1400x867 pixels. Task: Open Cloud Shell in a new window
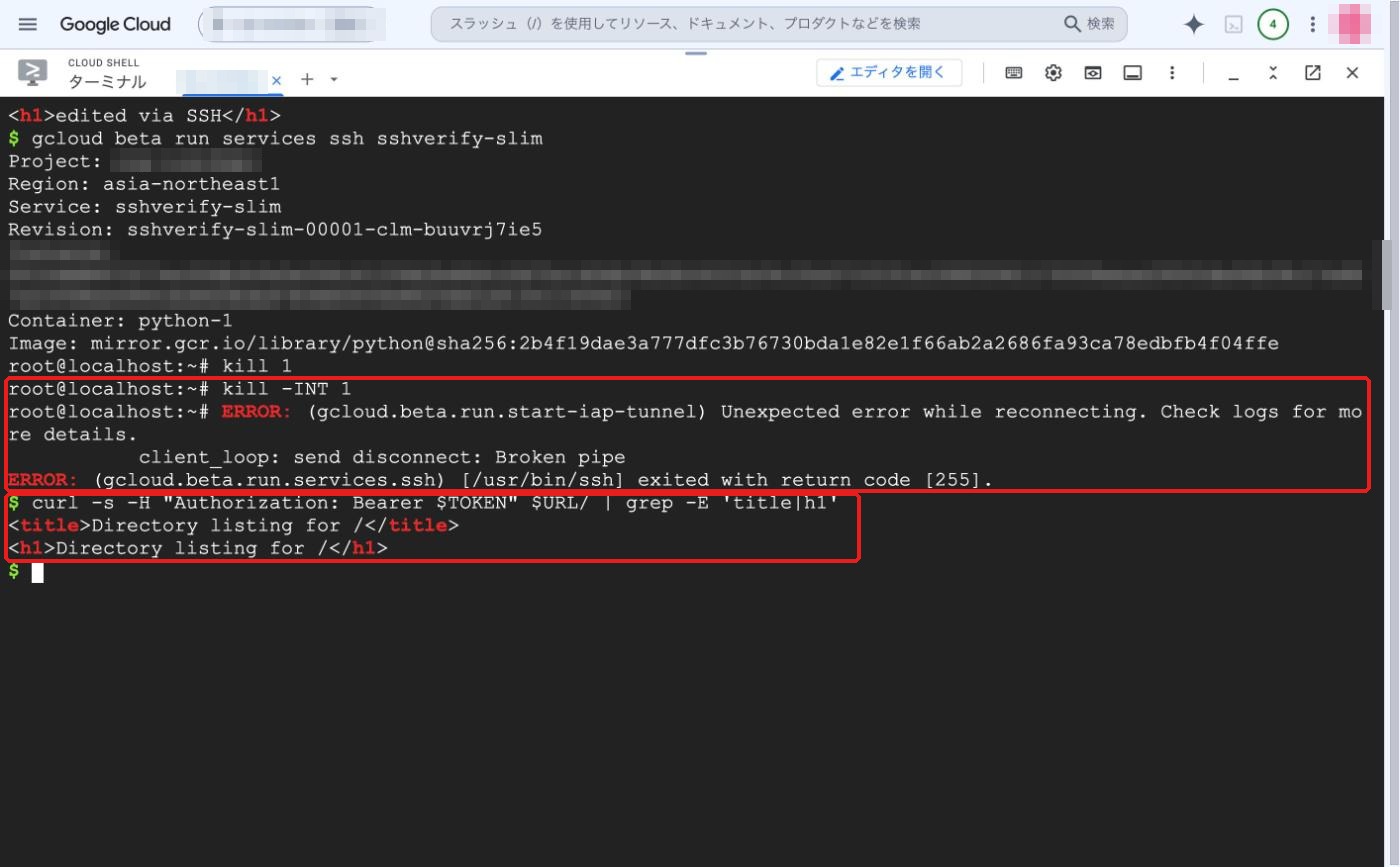(x=1313, y=73)
